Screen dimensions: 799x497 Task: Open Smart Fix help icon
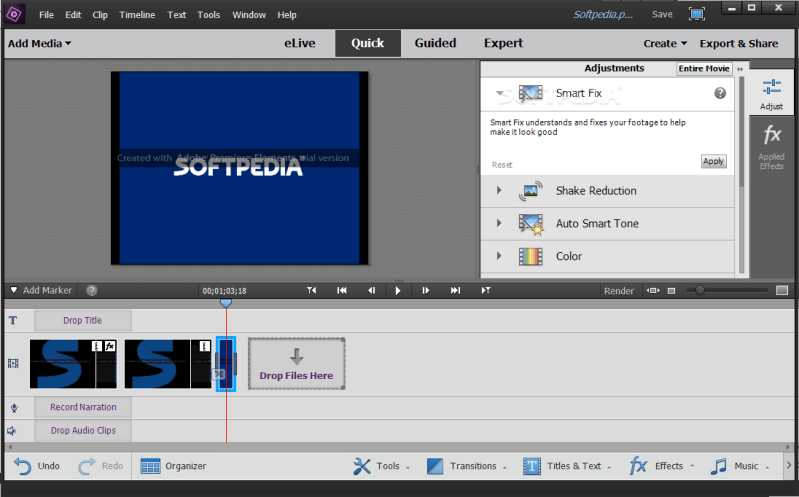720,93
